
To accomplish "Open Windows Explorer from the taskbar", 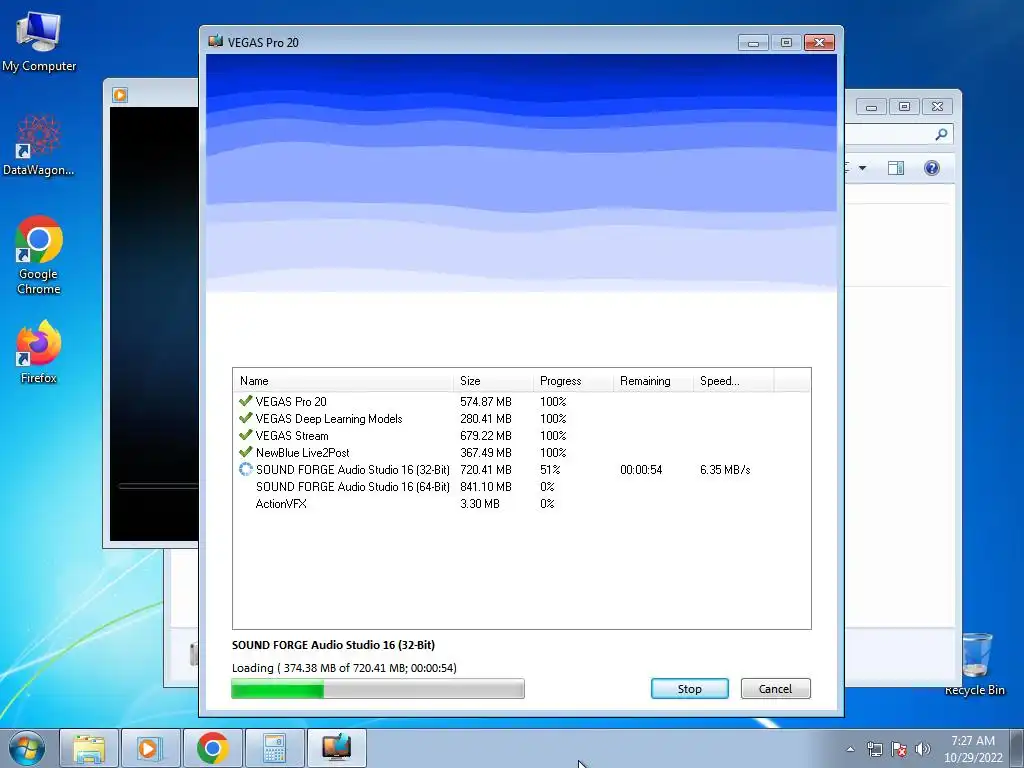I will [89, 748].
